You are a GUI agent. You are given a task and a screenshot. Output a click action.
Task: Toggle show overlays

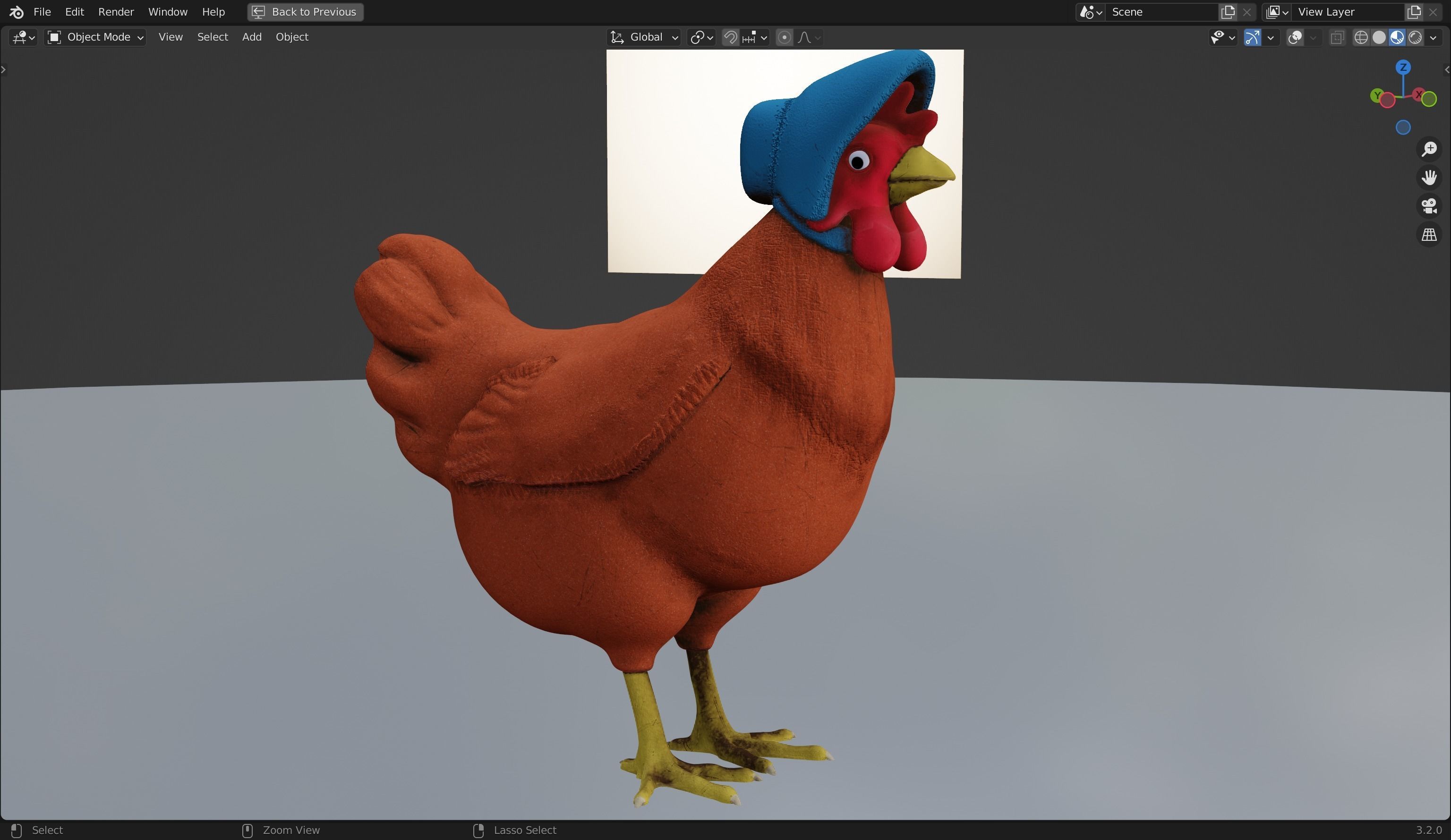click(1295, 37)
